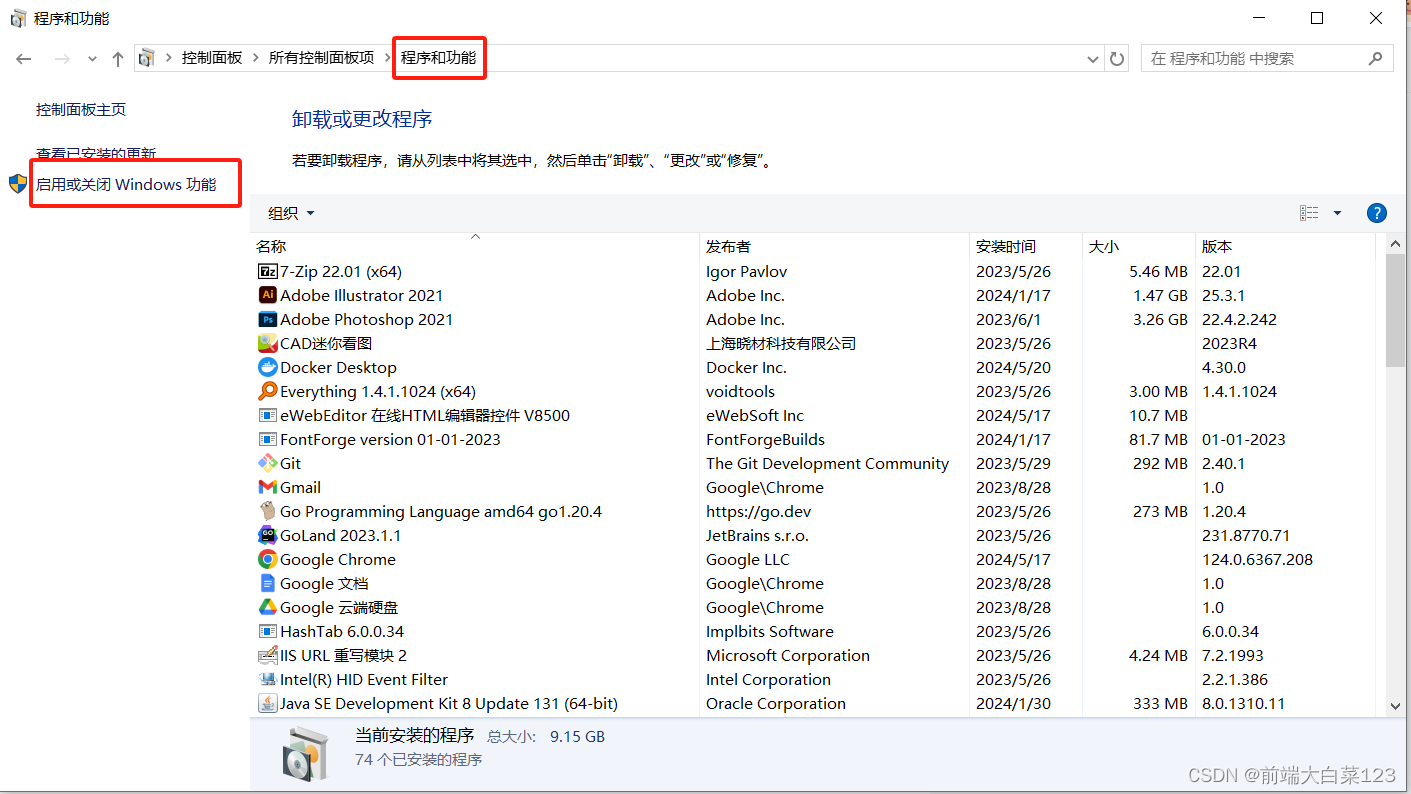This screenshot has width=1411, height=794.
Task: Go back with the back arrow
Action: (24, 59)
